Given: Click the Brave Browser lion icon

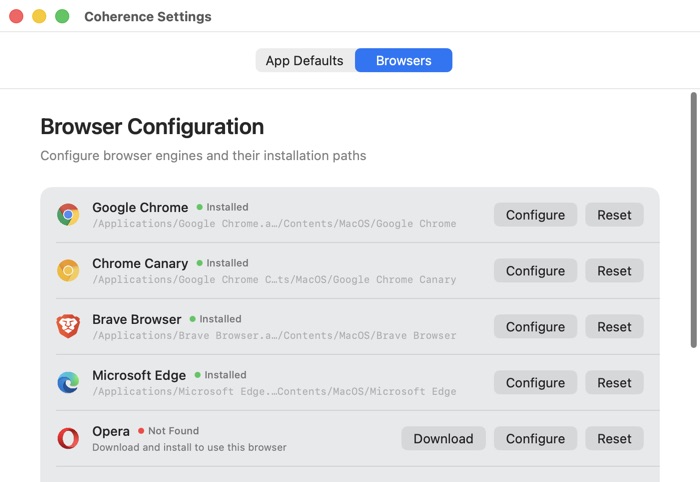Looking at the screenshot, I should point(68,326).
